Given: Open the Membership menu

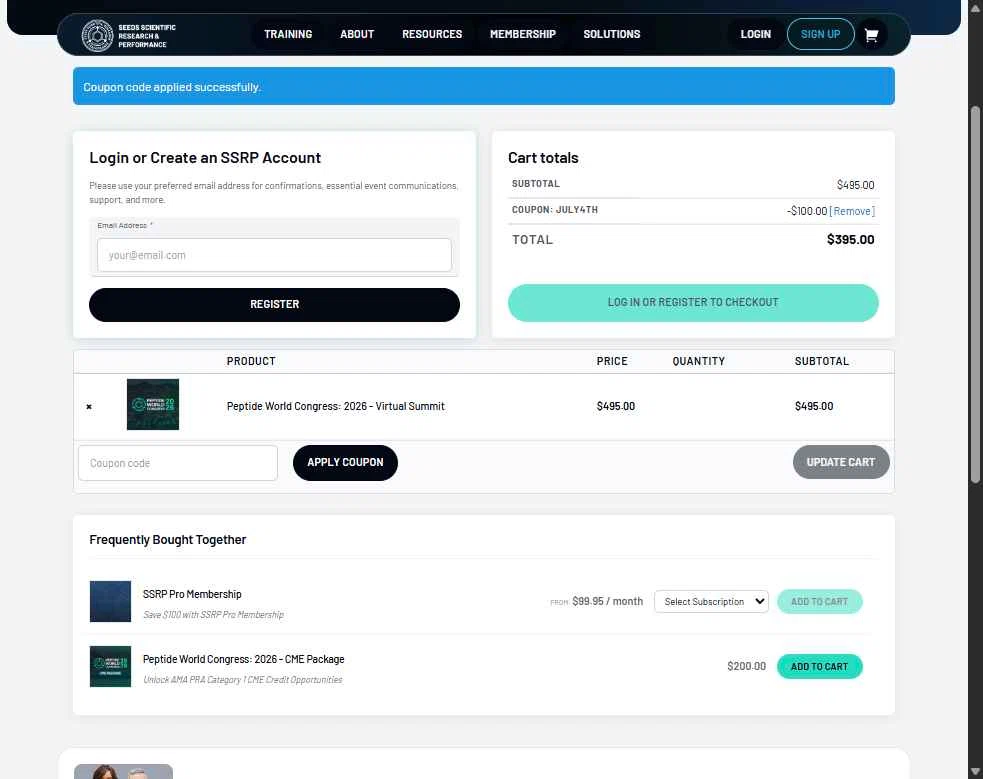Looking at the screenshot, I should (523, 34).
